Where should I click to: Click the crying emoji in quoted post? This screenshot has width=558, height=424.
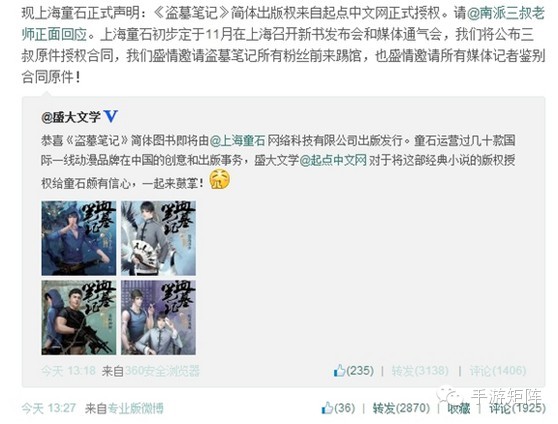tap(219, 179)
